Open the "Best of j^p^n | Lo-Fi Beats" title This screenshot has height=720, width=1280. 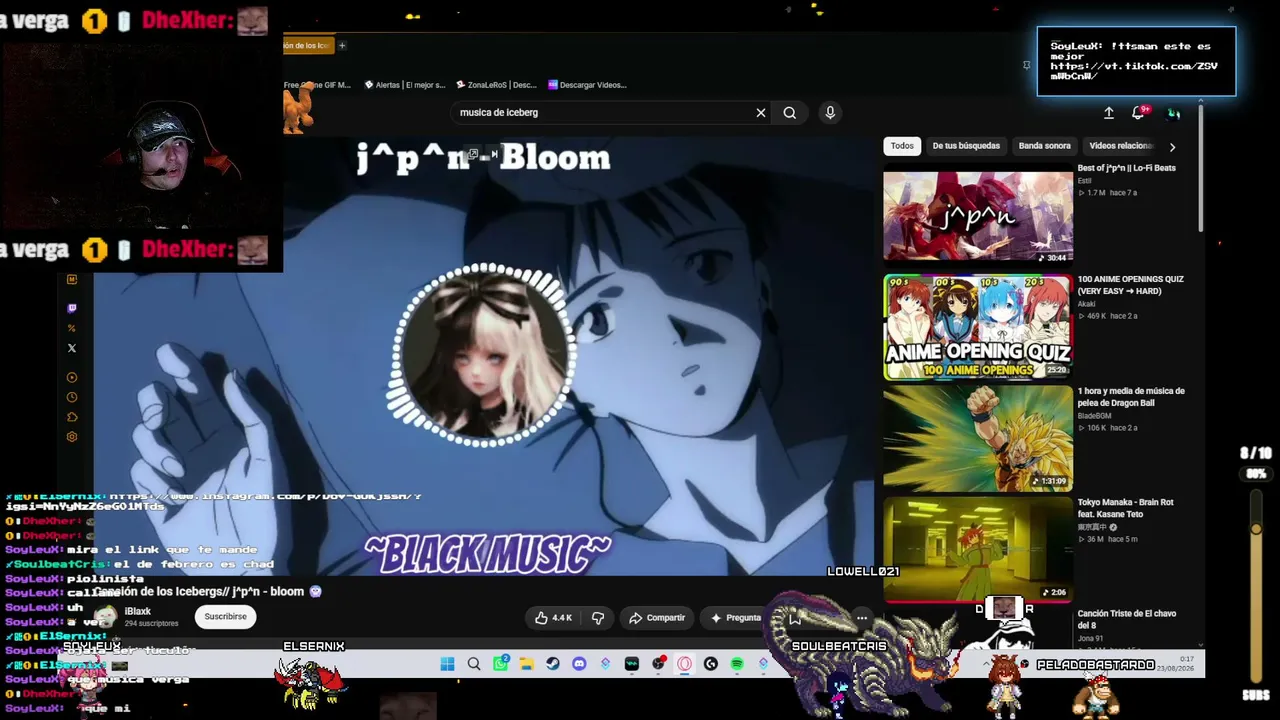point(1126,168)
